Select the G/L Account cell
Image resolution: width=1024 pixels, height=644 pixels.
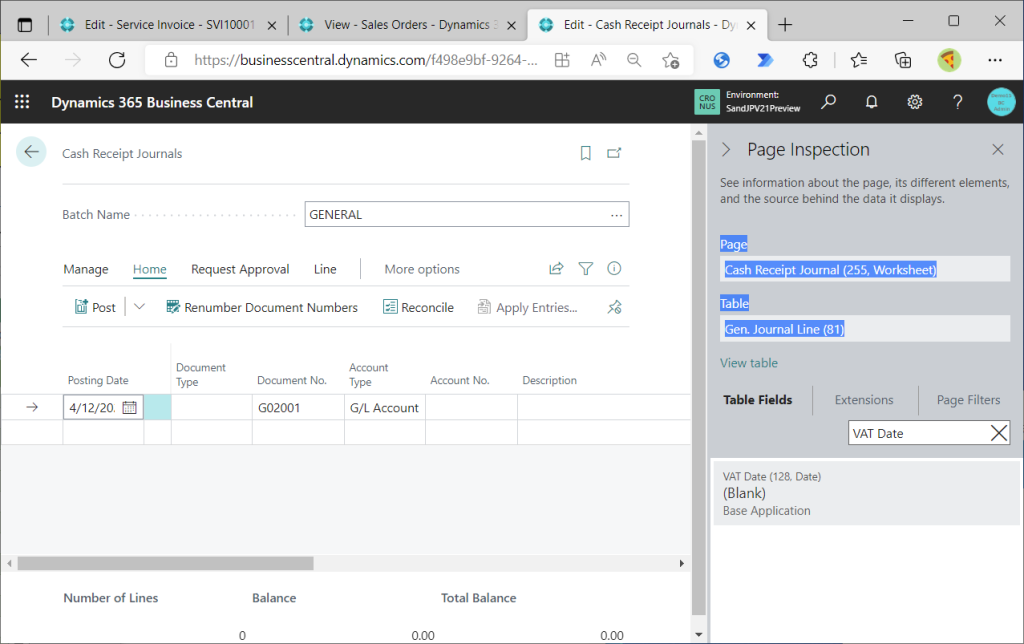pos(385,408)
